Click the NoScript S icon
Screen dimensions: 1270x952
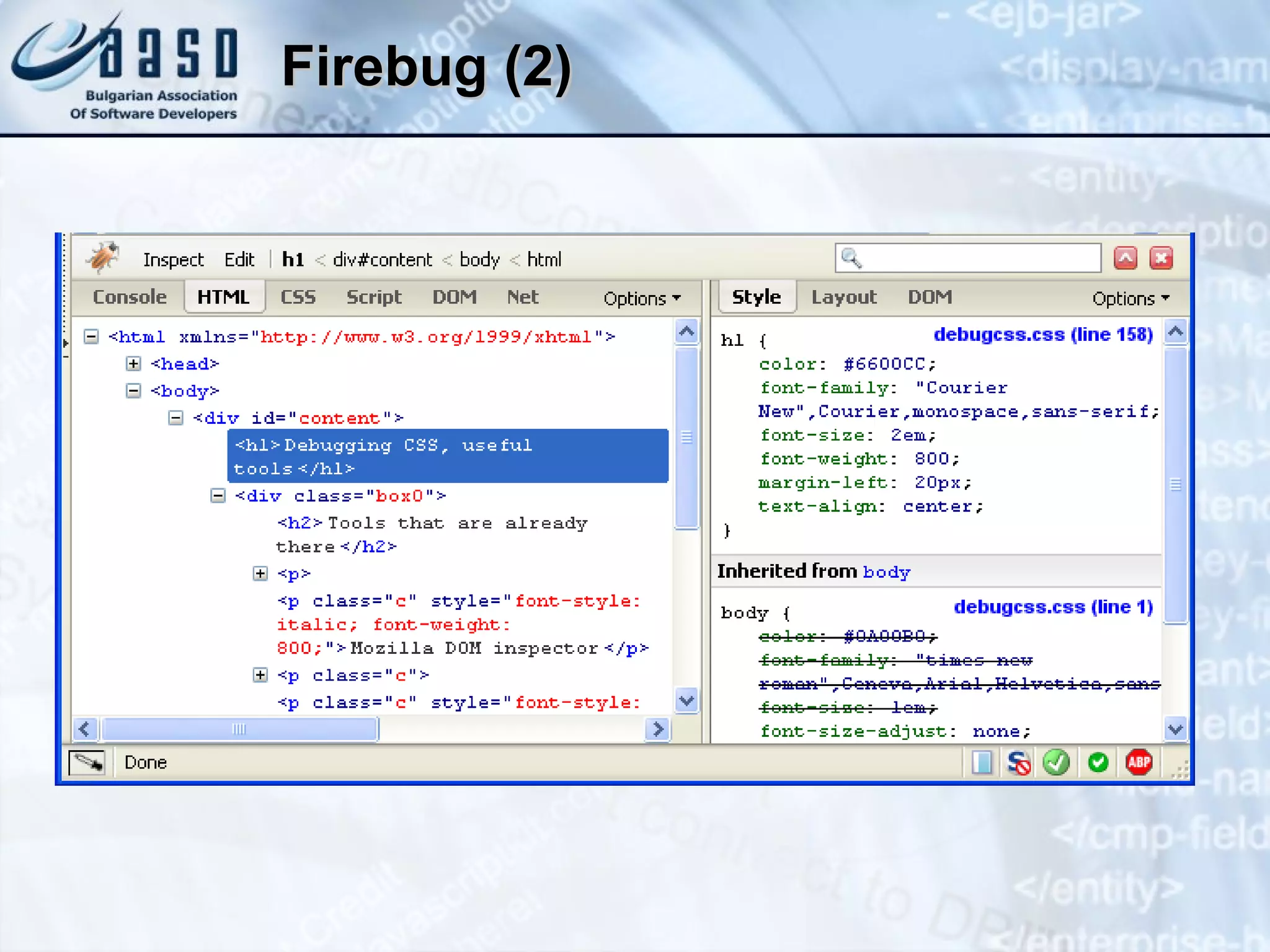[x=1018, y=762]
